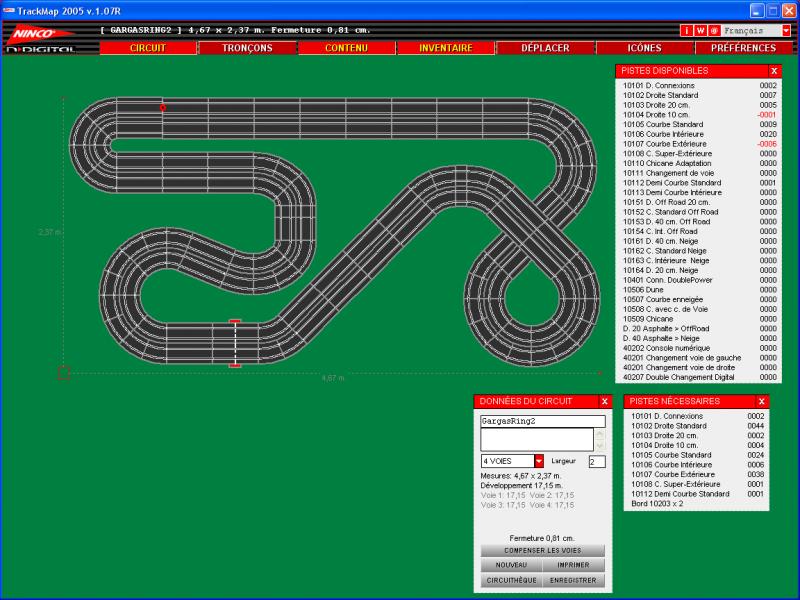Click the ENREGISTRER button

click(x=573, y=580)
